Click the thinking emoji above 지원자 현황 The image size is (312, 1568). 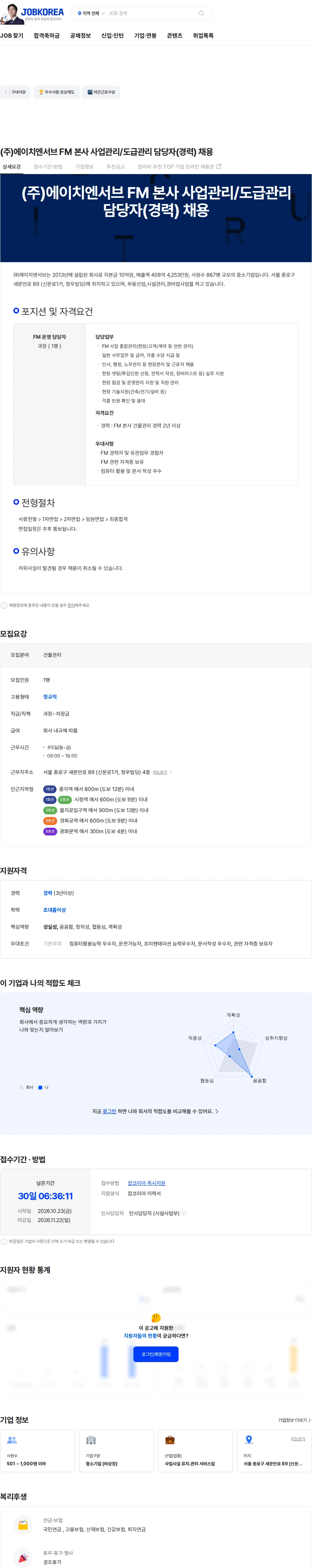pyautogui.click(x=156, y=1318)
